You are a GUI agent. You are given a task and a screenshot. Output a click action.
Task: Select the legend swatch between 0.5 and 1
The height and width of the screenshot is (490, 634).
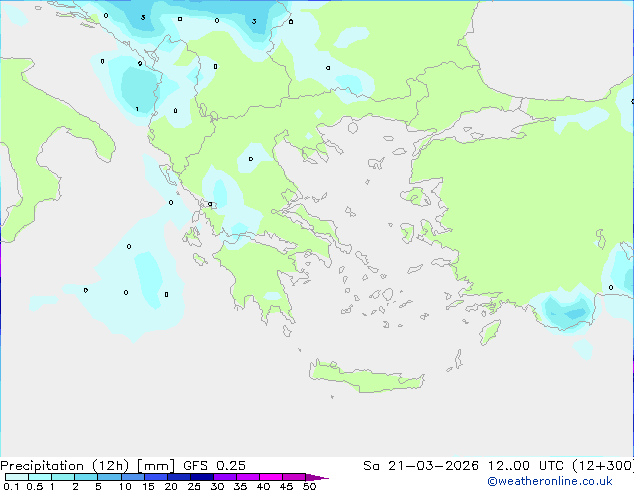click(x=40, y=477)
